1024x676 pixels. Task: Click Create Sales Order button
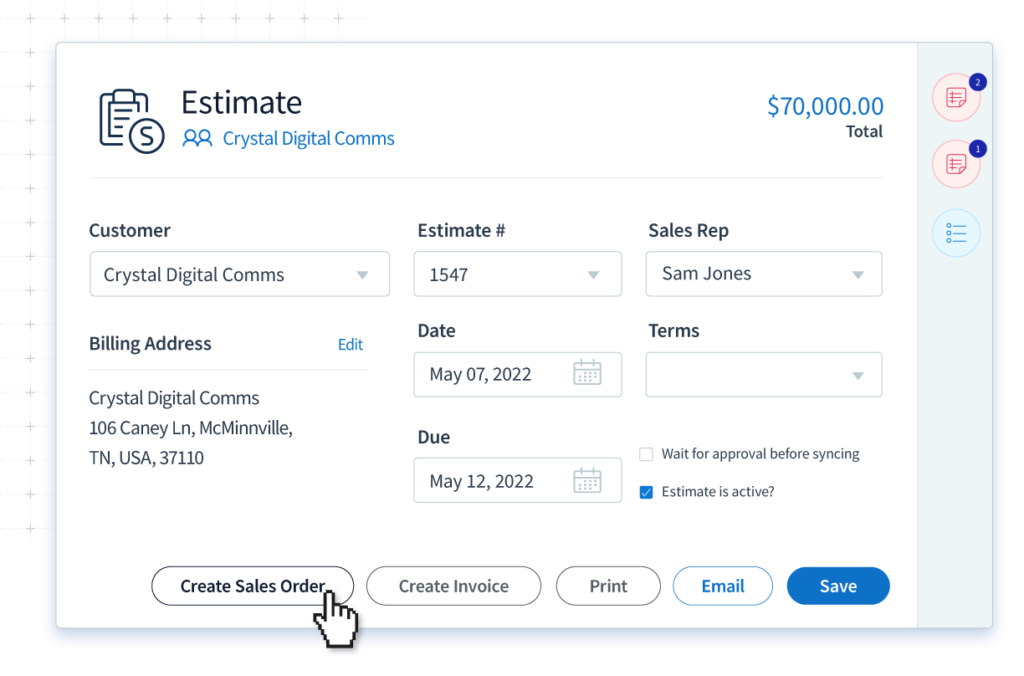(x=252, y=586)
